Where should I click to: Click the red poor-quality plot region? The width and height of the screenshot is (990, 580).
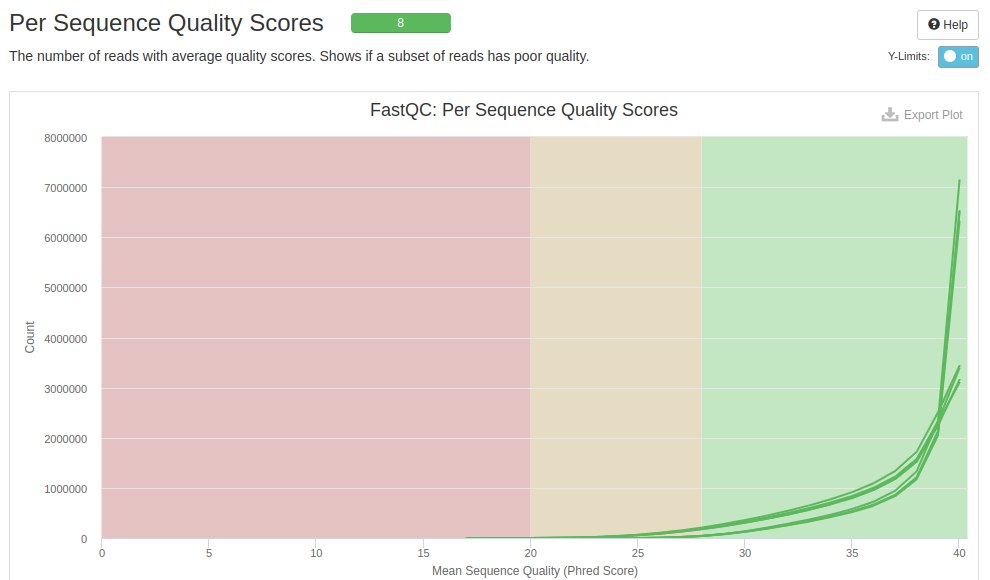pyautogui.click(x=315, y=330)
